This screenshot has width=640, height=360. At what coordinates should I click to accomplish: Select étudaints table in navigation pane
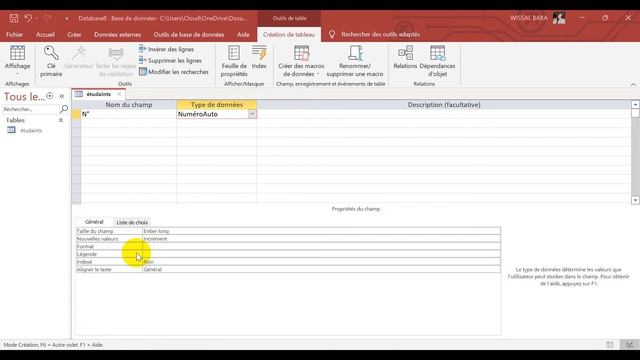(x=31, y=131)
